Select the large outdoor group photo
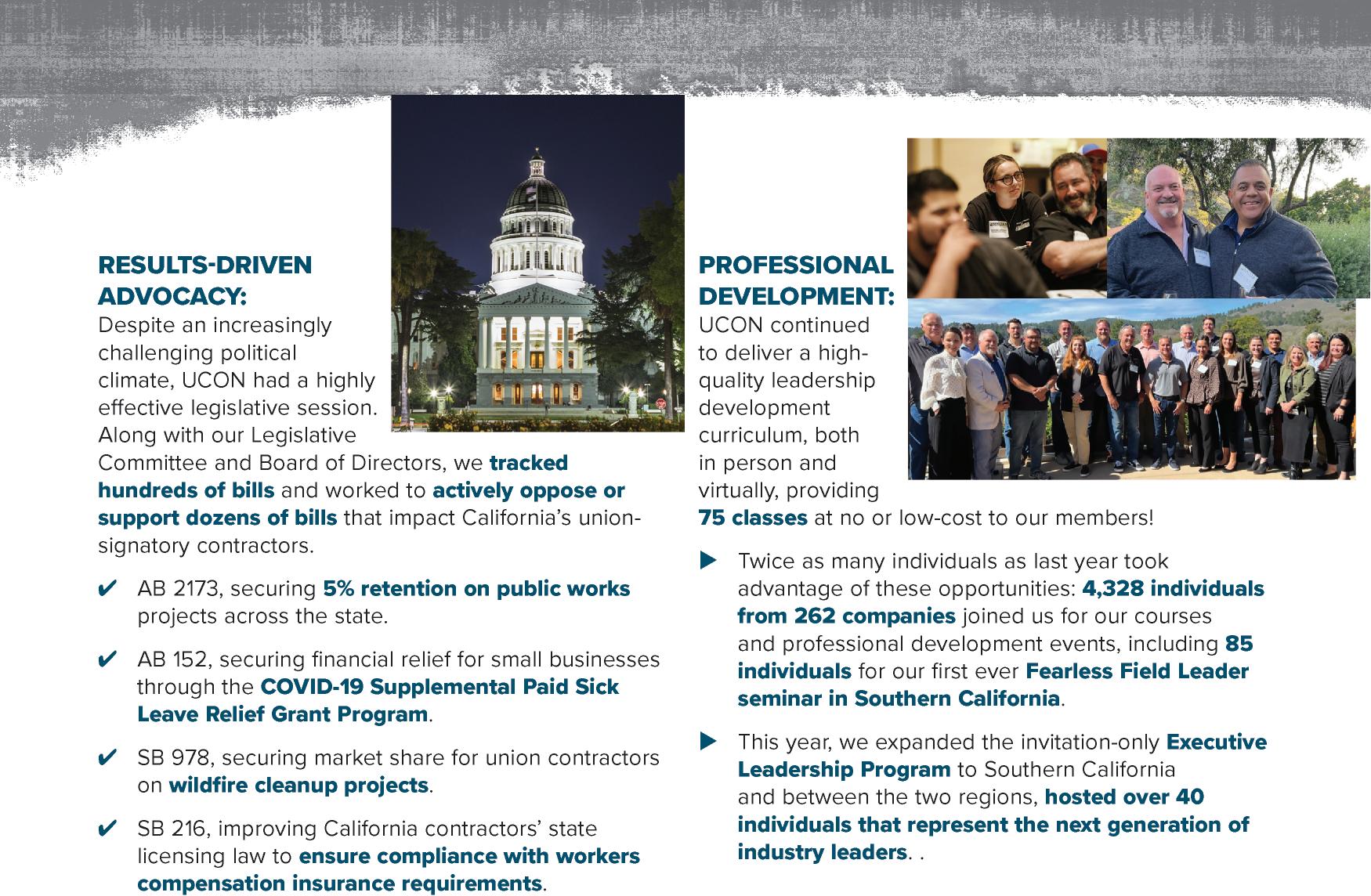The width and height of the screenshot is (1371, 896). [1131, 388]
